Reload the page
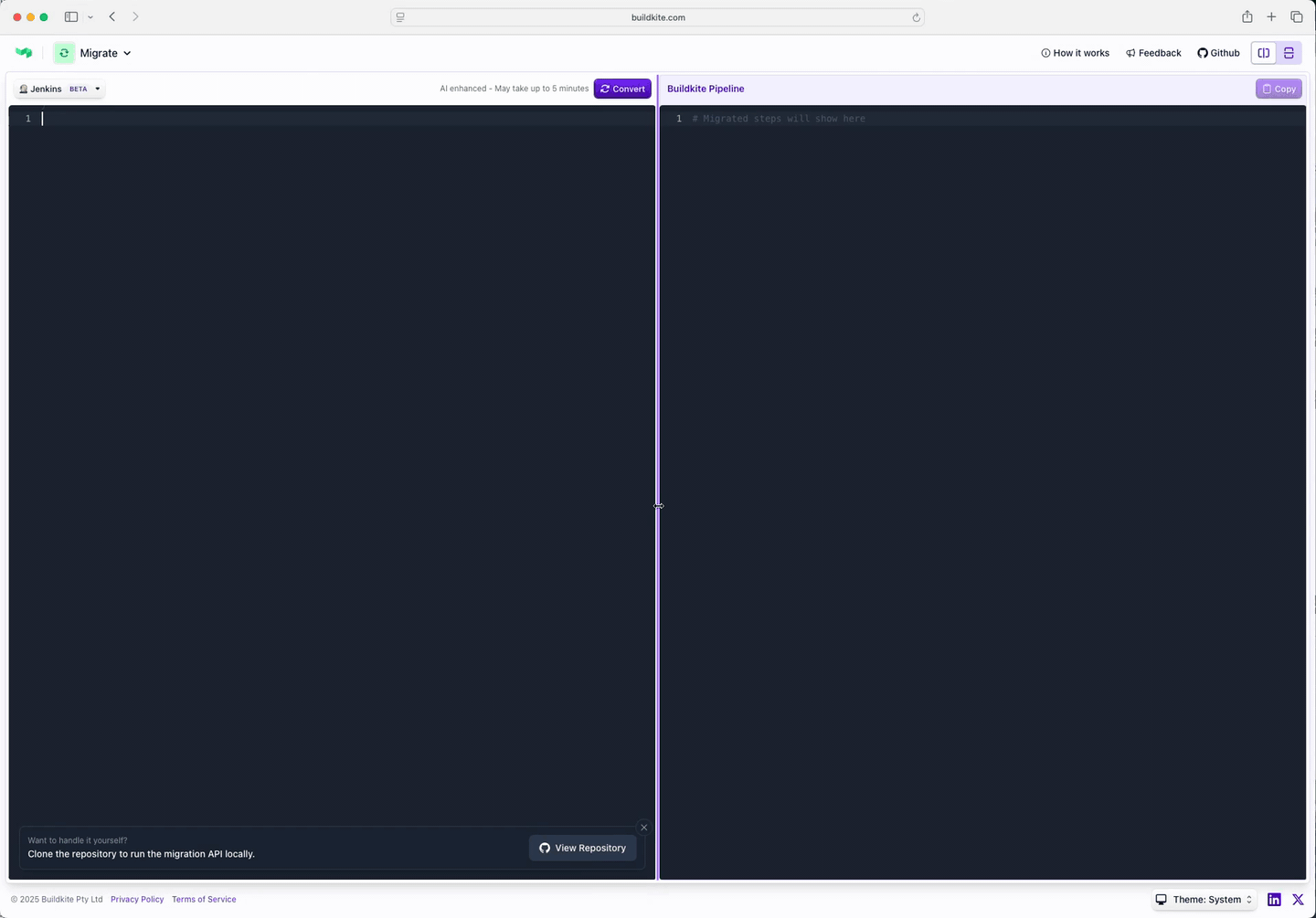The image size is (1316, 918). click(916, 17)
